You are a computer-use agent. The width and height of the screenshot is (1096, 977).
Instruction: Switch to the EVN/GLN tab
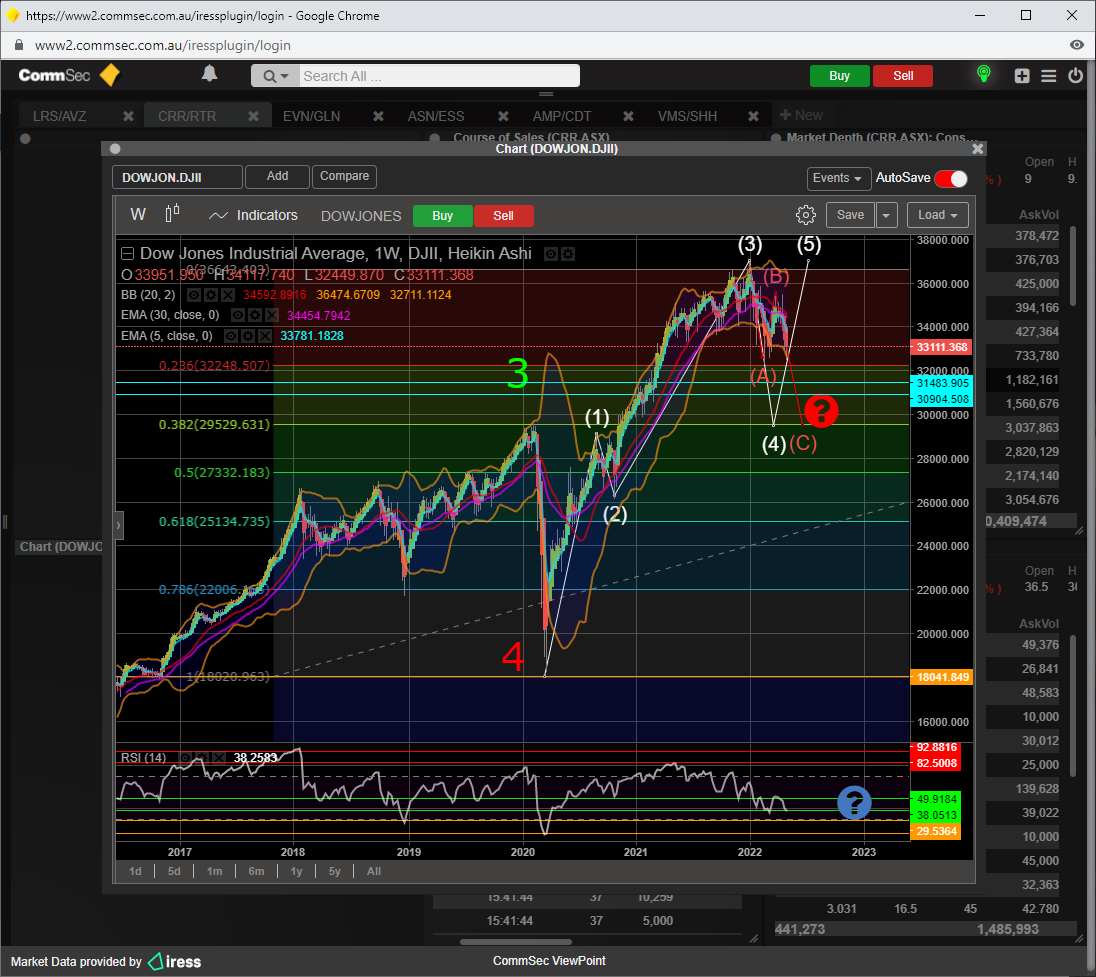(x=311, y=116)
